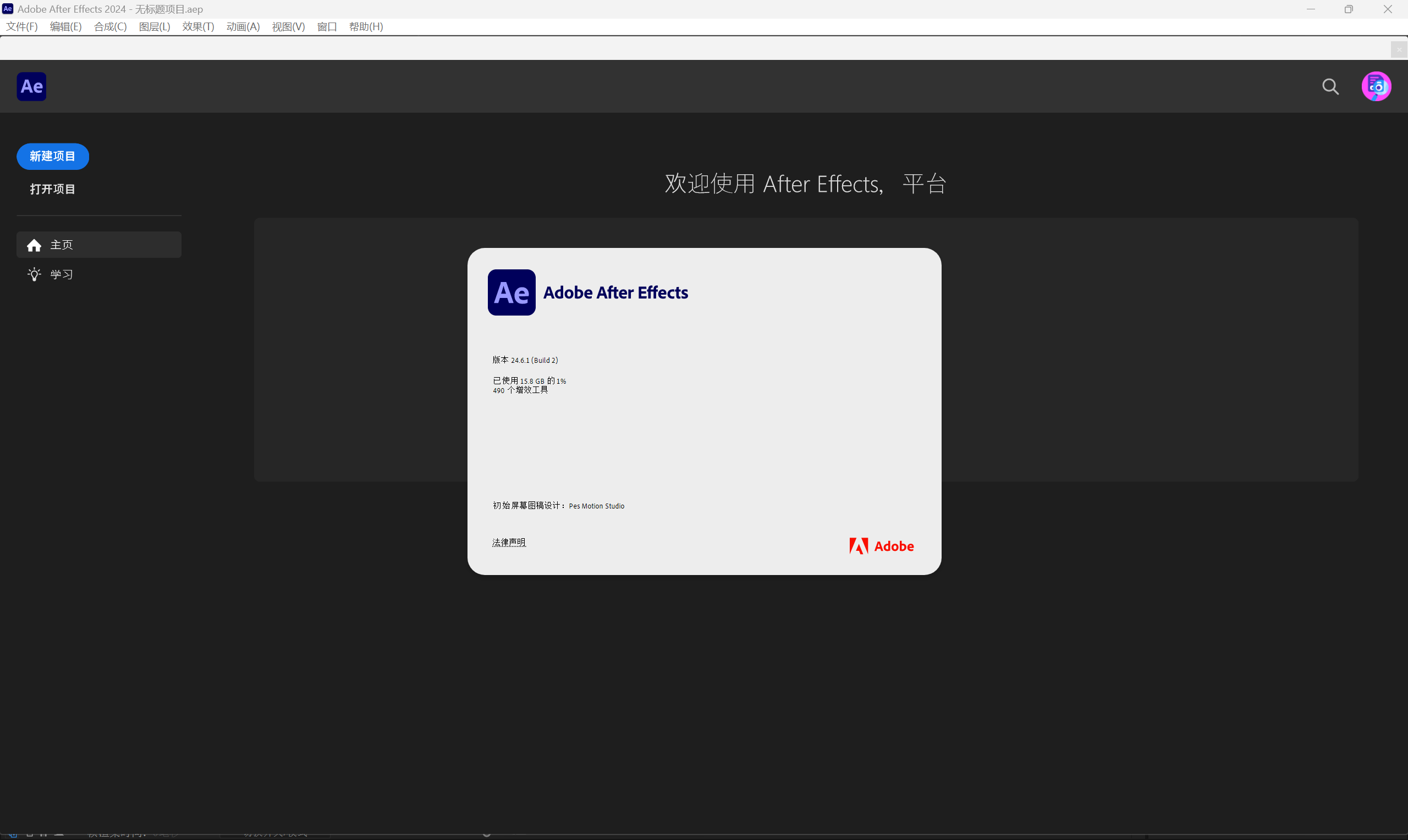Click the lightbulb icon beside 学习
Image resolution: width=1408 pixels, height=840 pixels.
34,274
